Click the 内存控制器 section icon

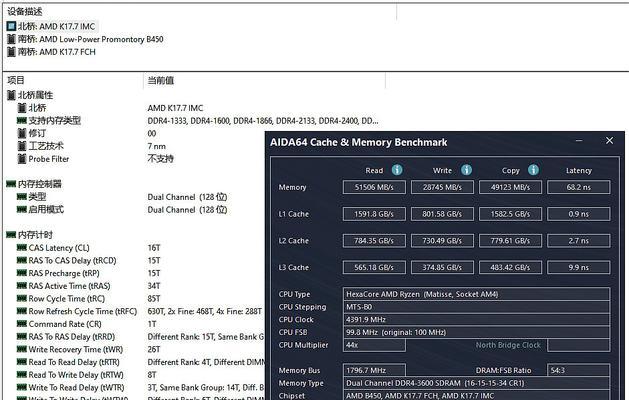click(11, 184)
